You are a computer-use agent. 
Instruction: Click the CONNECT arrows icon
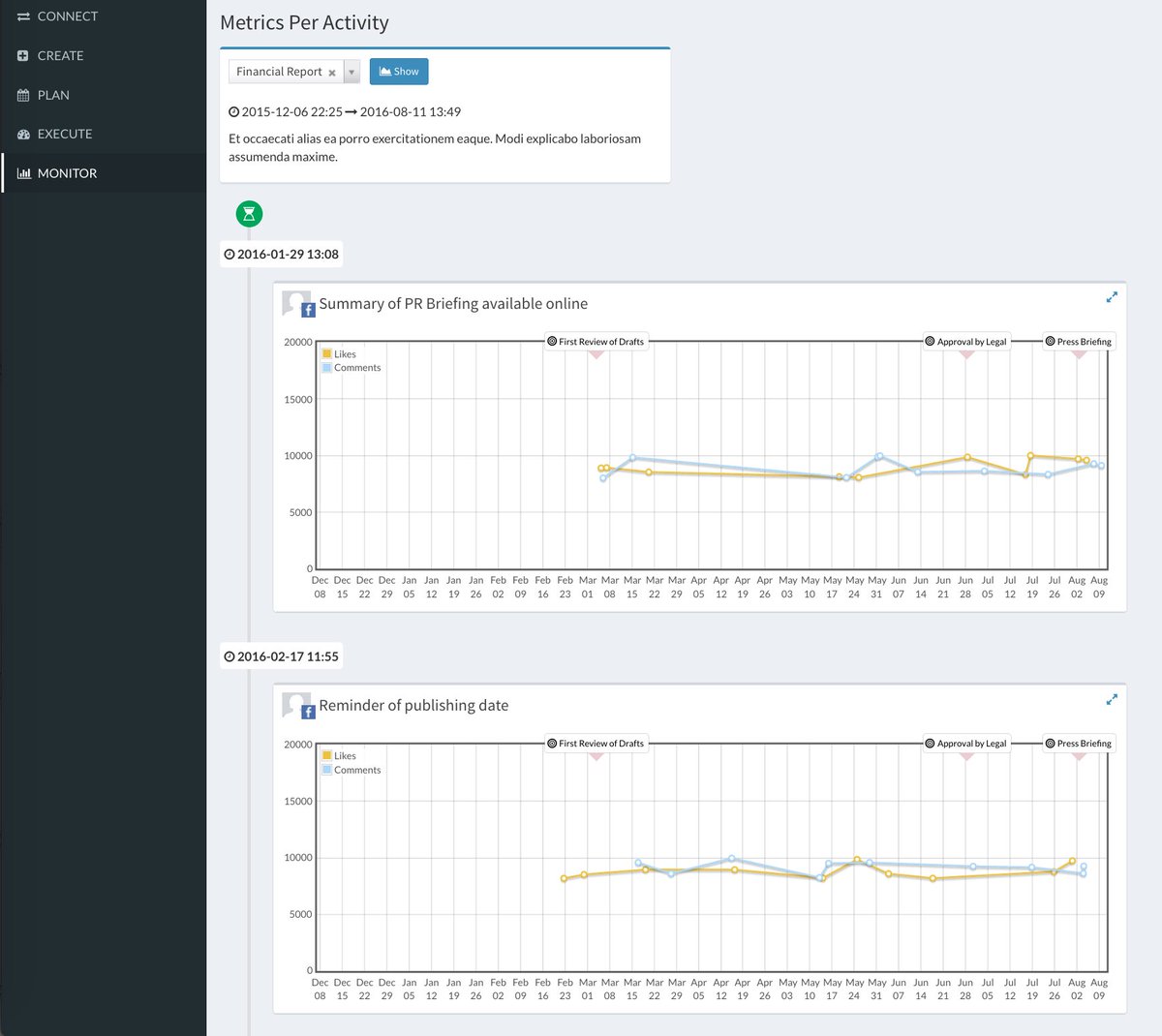click(23, 16)
